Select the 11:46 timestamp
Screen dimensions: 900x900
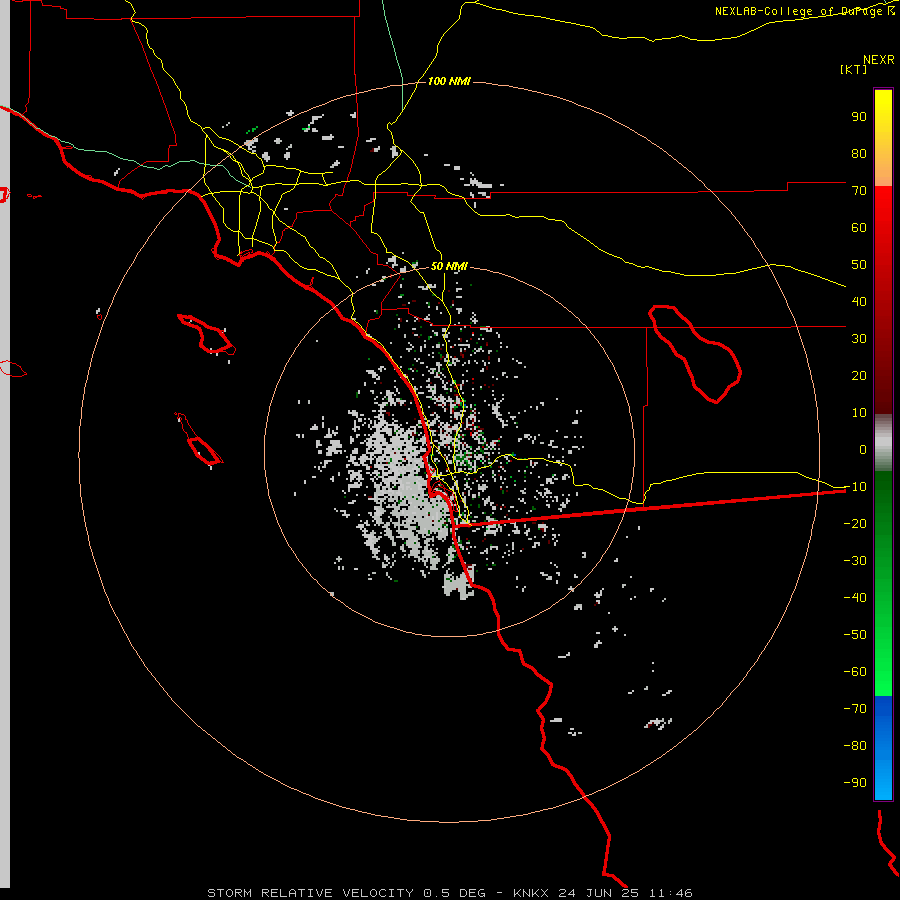[671, 893]
